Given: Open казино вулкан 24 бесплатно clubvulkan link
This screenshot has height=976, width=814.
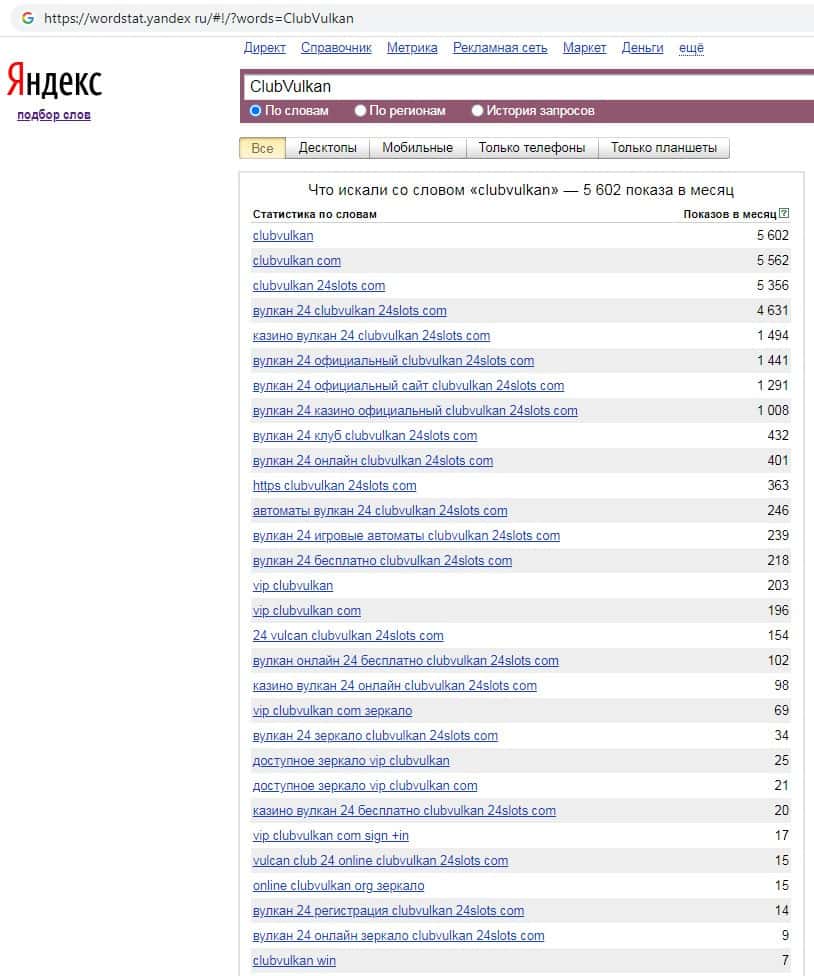Looking at the screenshot, I should 404,810.
